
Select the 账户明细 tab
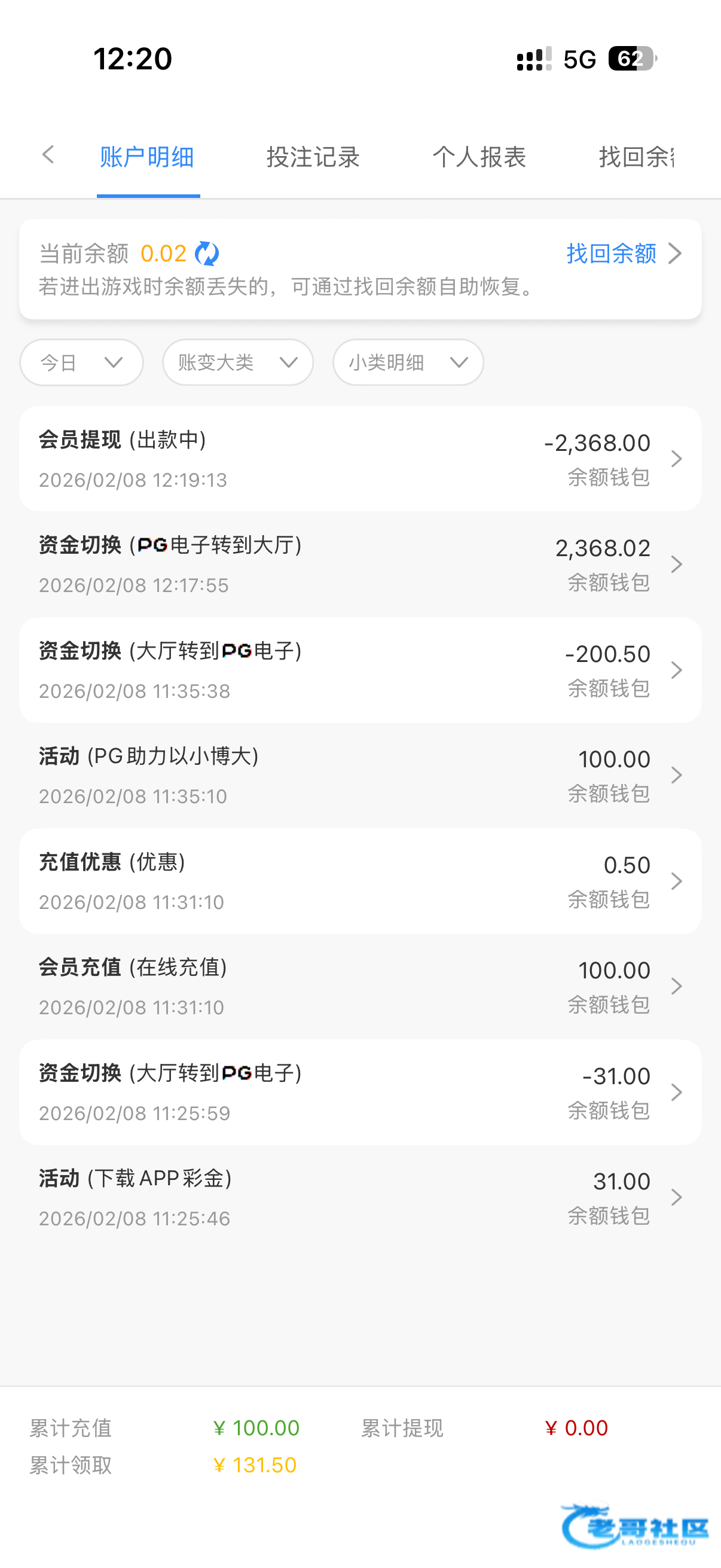[147, 157]
